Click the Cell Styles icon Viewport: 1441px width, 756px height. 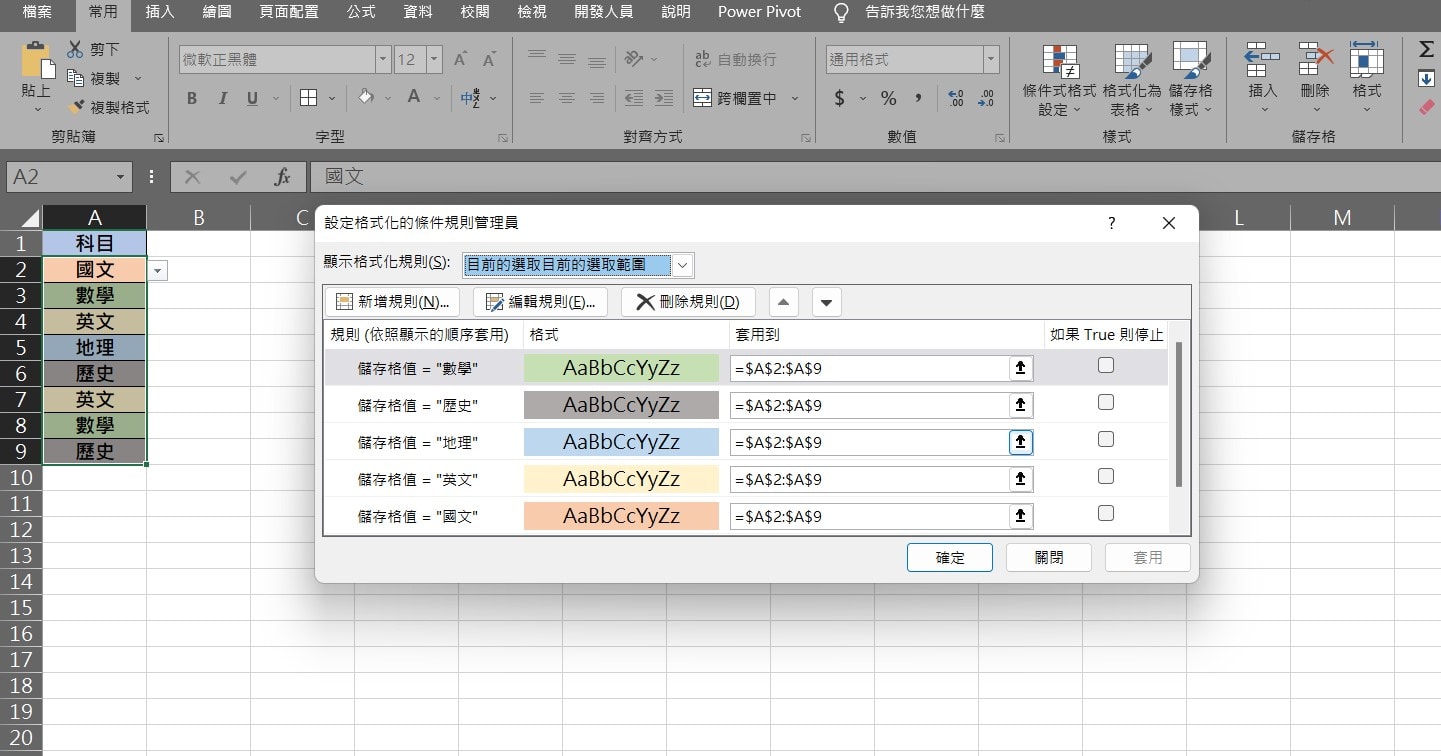(1190, 61)
